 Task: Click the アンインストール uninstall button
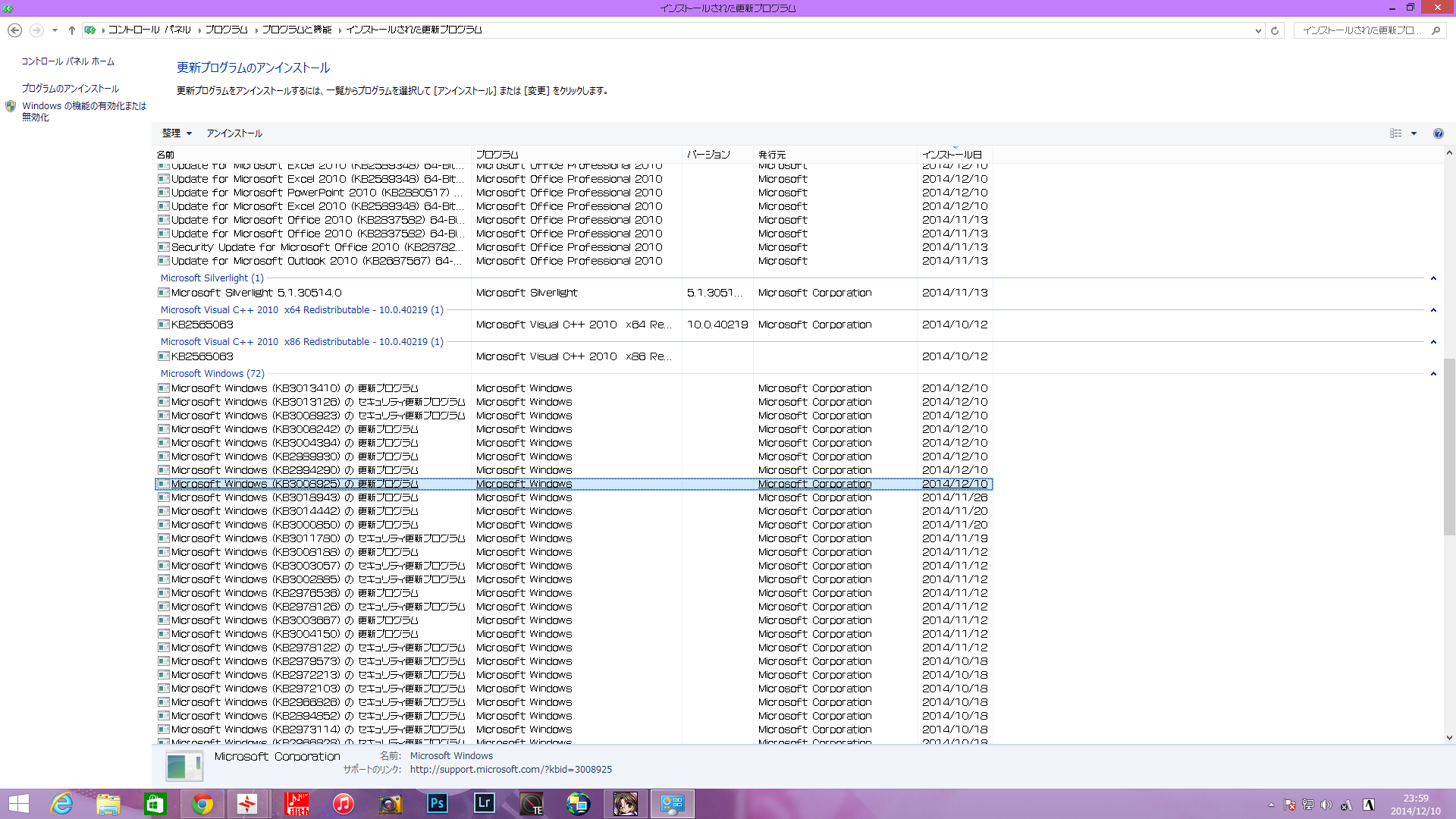pos(234,133)
